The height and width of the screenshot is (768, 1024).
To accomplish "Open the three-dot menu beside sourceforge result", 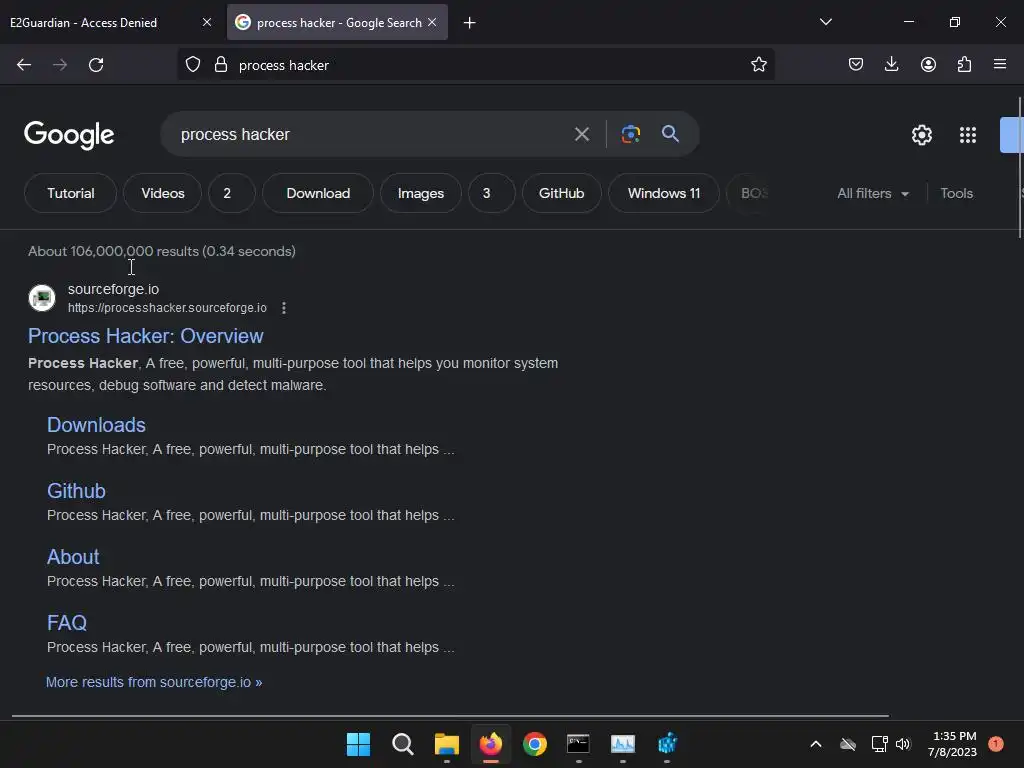I will (x=283, y=308).
